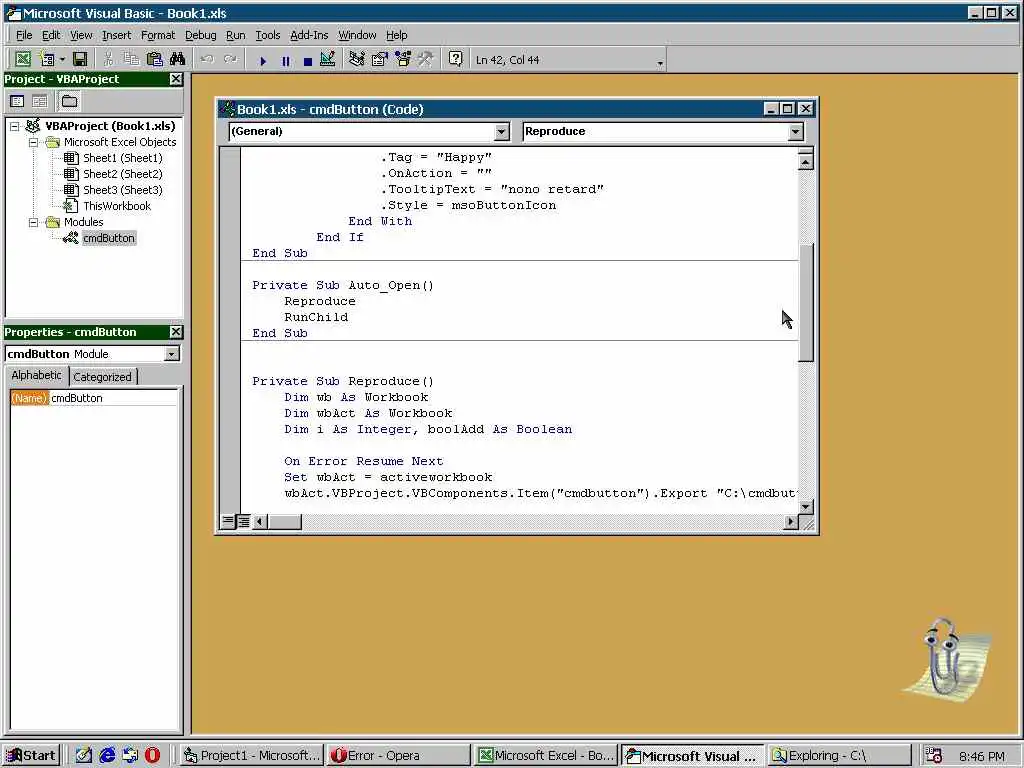Switch to the Categorized properties tab

[x=103, y=376]
